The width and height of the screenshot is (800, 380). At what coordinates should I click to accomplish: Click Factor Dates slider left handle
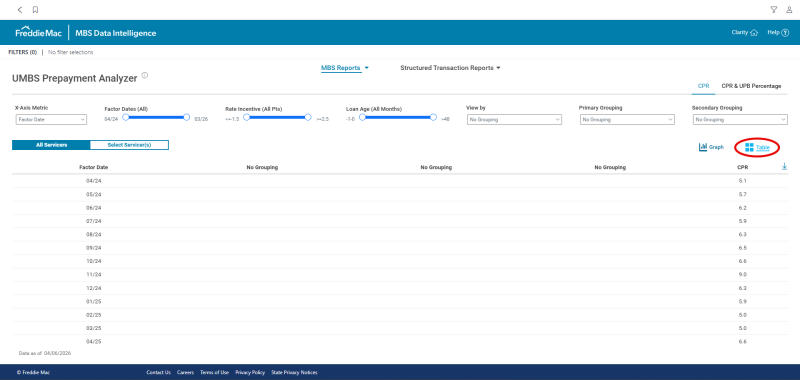[126, 117]
